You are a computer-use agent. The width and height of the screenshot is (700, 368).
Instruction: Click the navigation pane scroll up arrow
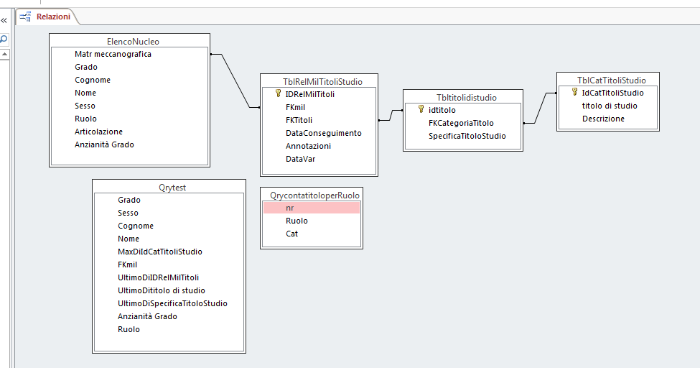[x=4, y=54]
